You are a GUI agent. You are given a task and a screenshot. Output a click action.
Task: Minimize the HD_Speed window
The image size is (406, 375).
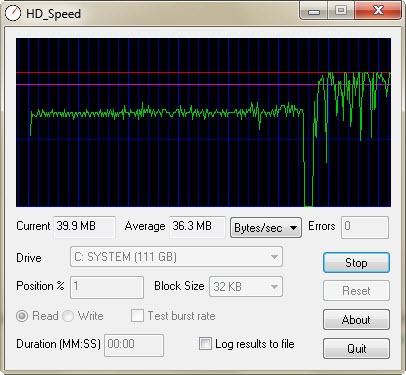pos(313,11)
